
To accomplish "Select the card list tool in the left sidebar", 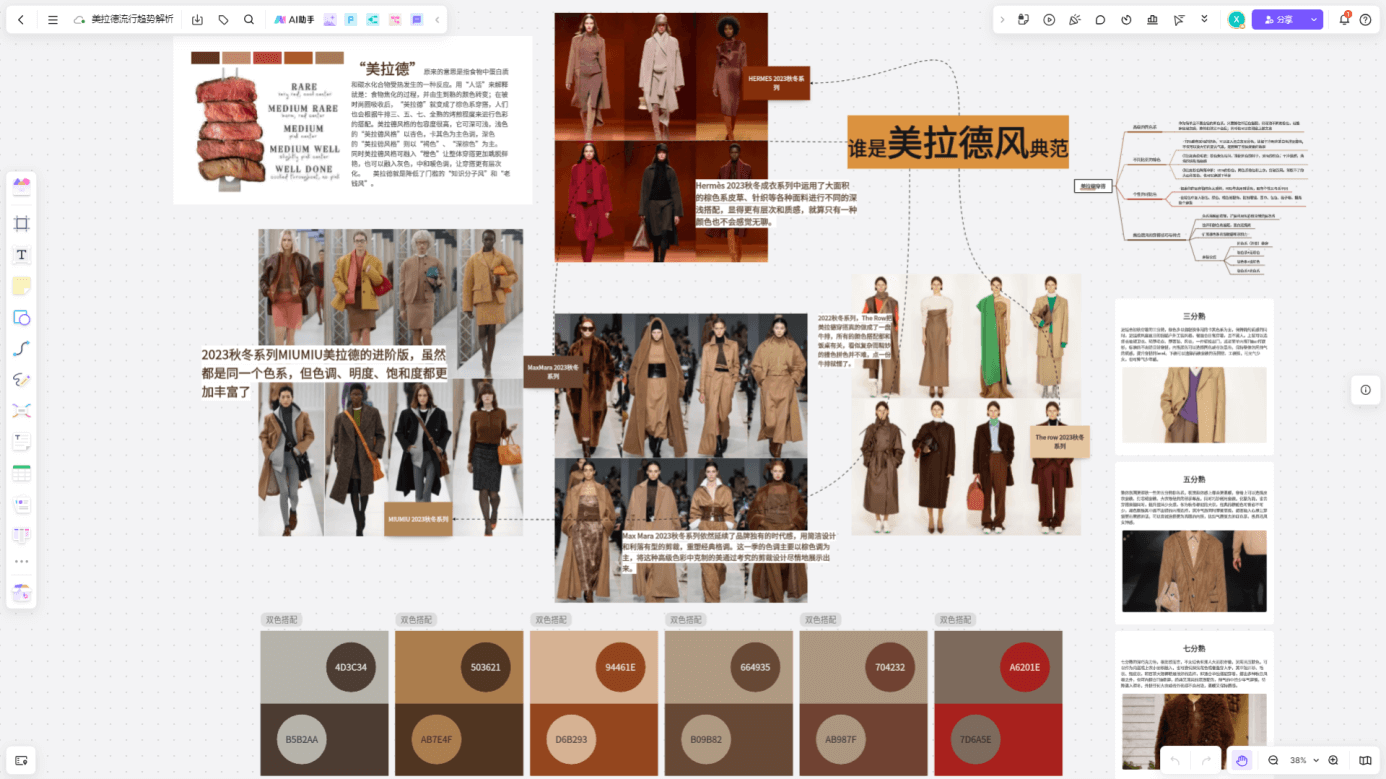I will pos(21,505).
